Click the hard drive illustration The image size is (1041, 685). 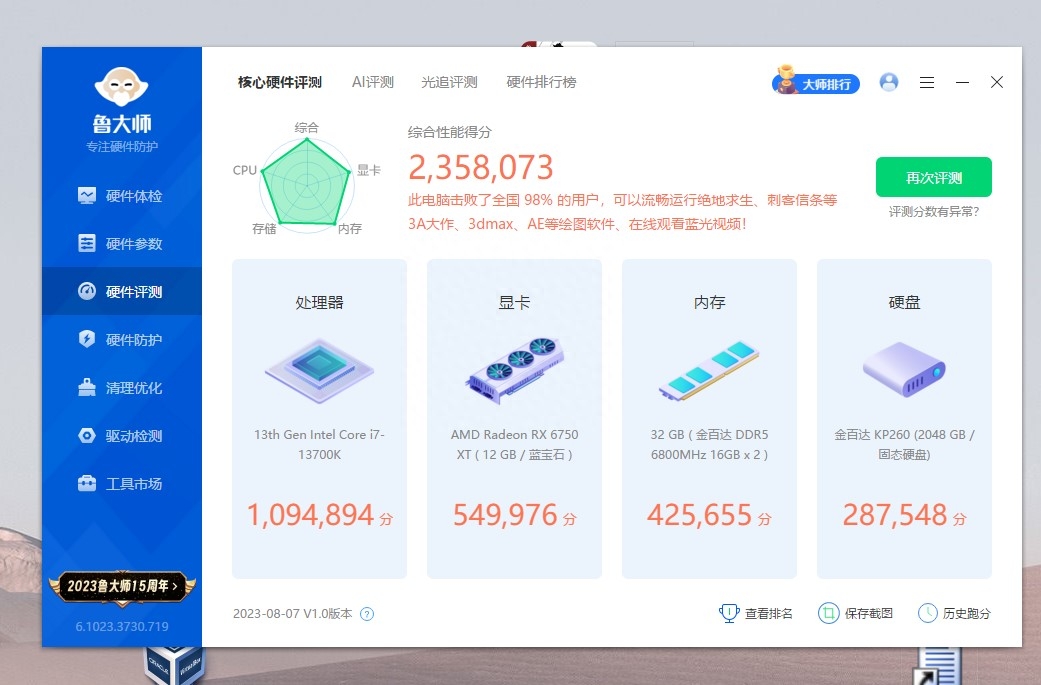[904, 369]
